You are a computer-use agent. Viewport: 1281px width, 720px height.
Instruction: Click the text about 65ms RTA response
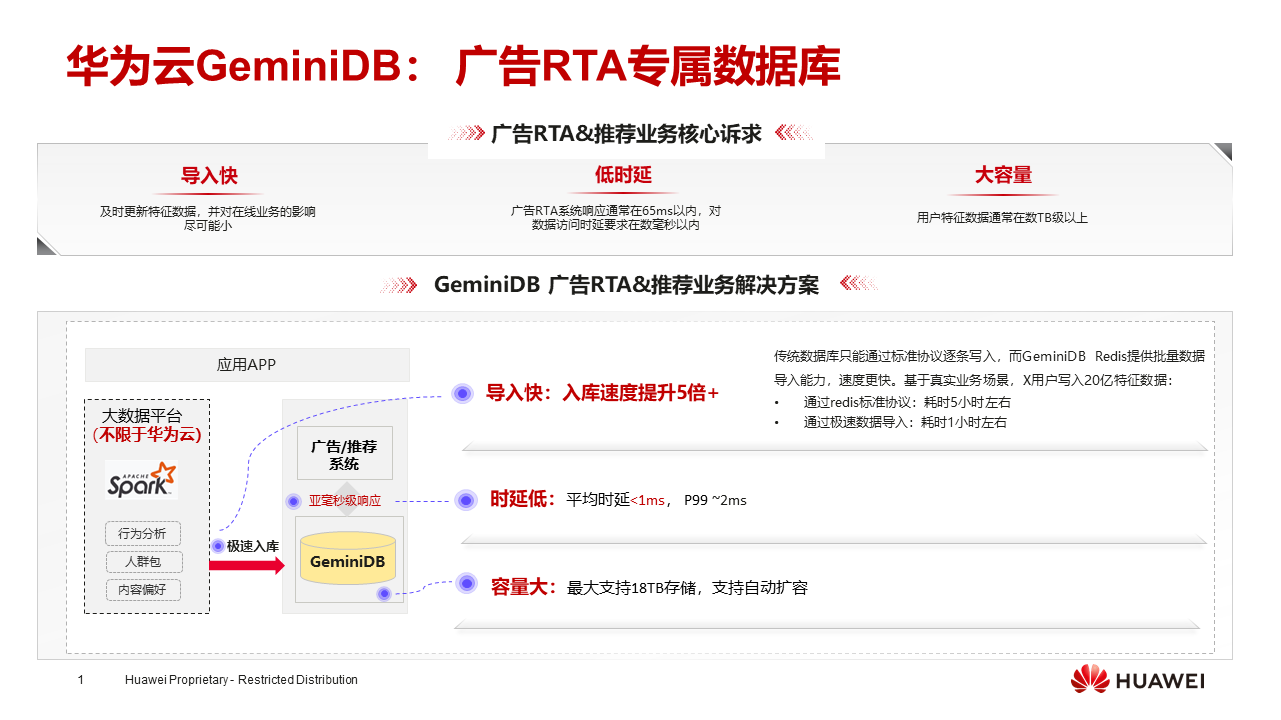616,218
